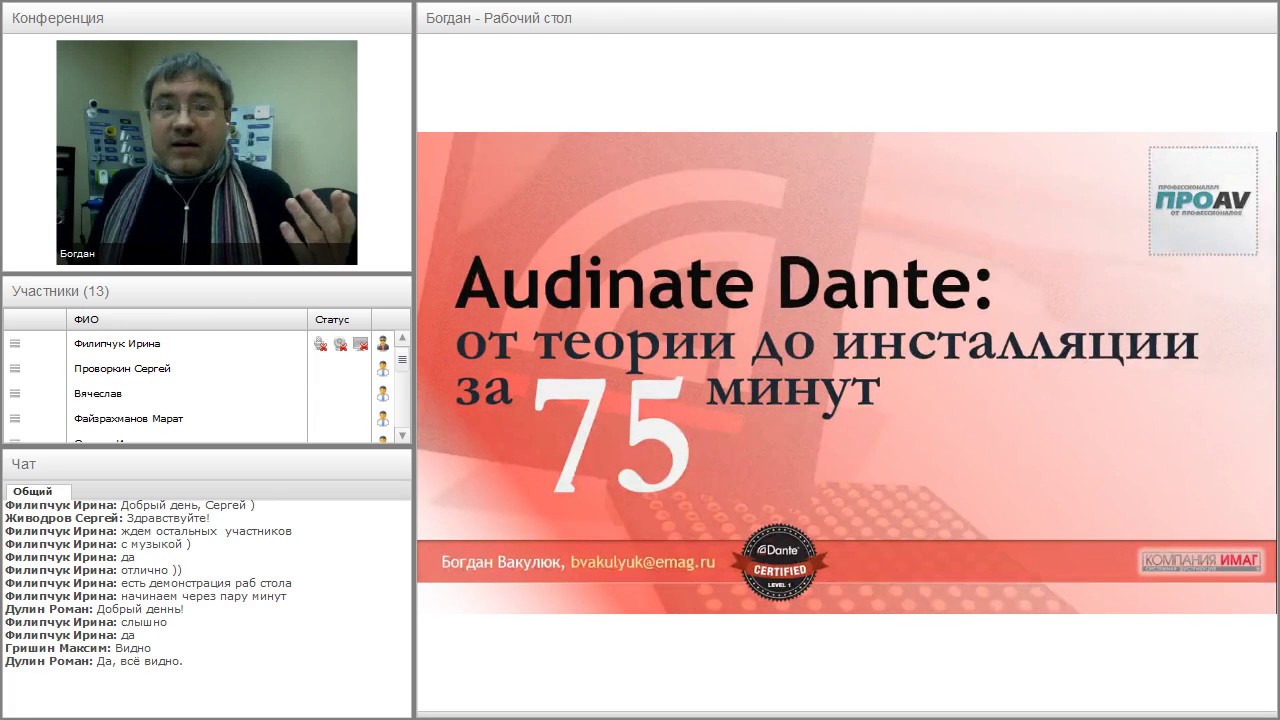This screenshot has width=1280, height=720.
Task: Click the slide title 'Audinate Dante:'
Action: (724, 285)
